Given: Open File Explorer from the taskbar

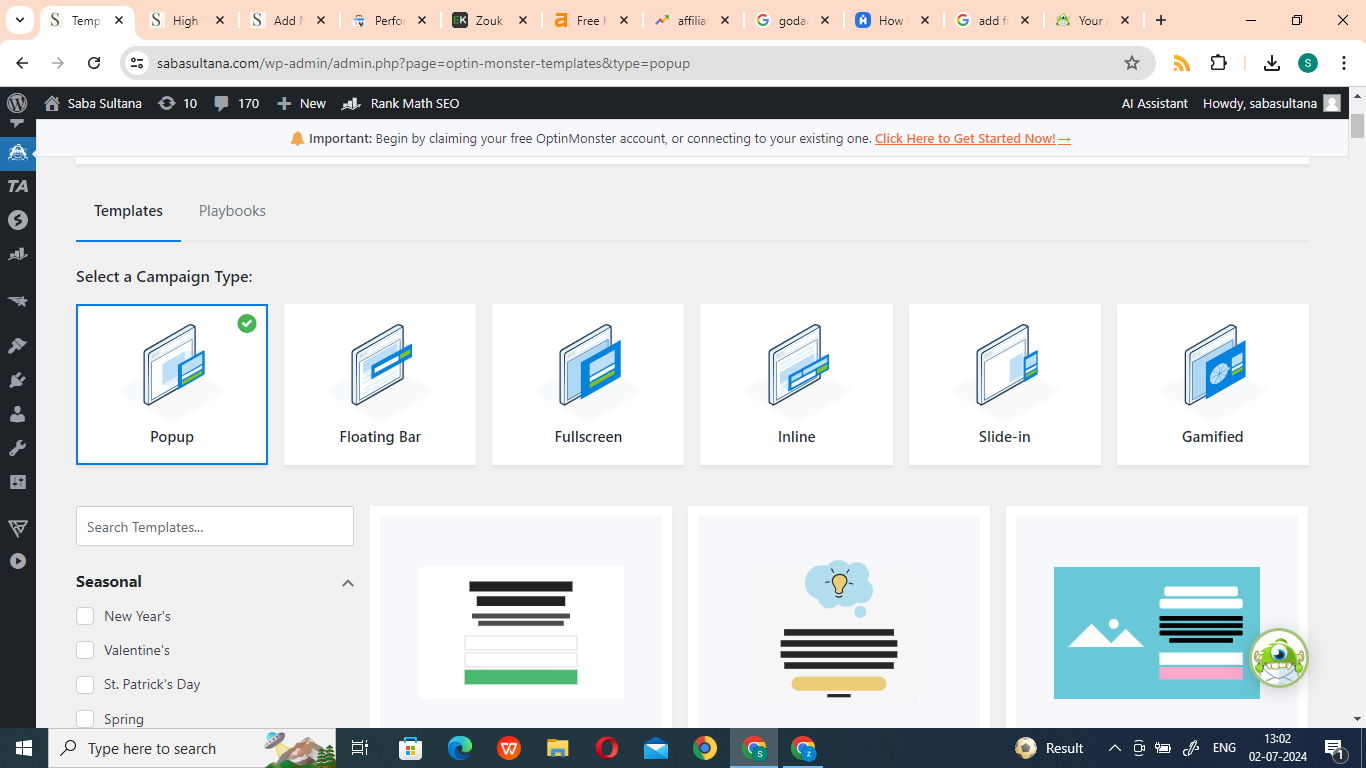Looking at the screenshot, I should pyautogui.click(x=558, y=748).
